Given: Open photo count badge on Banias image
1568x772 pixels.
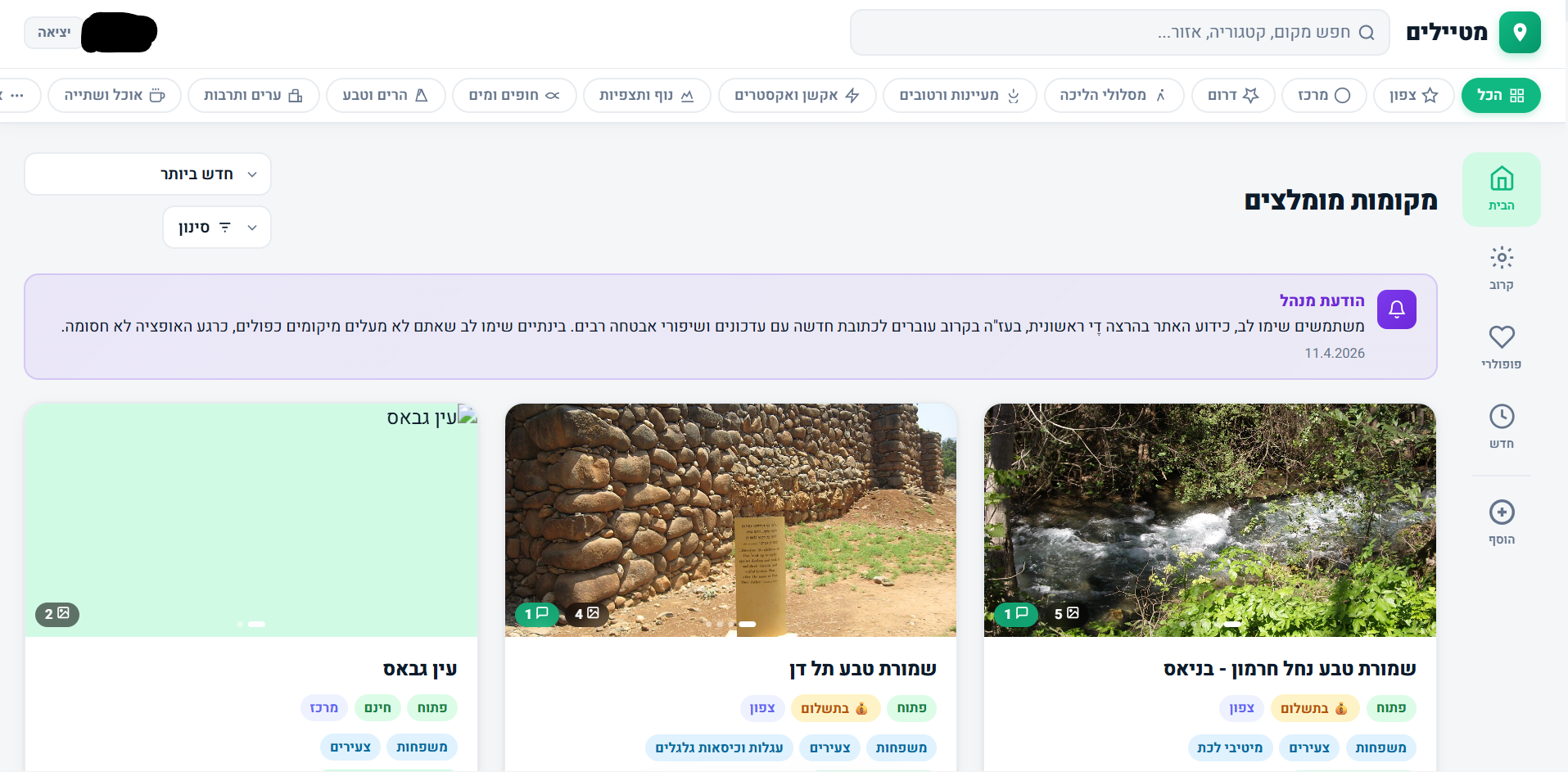Looking at the screenshot, I should (x=1066, y=613).
